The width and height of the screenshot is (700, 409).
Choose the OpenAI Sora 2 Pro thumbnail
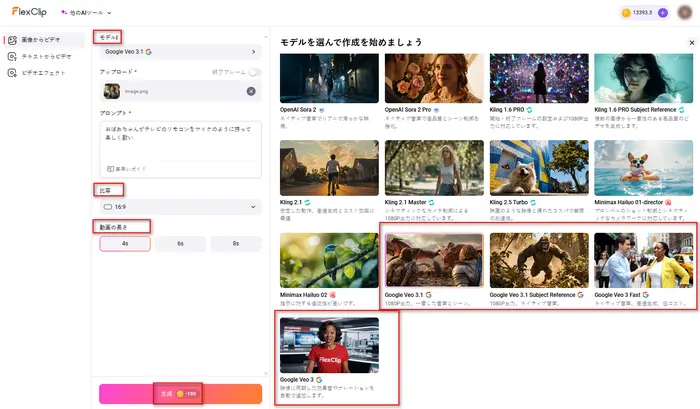coord(434,78)
